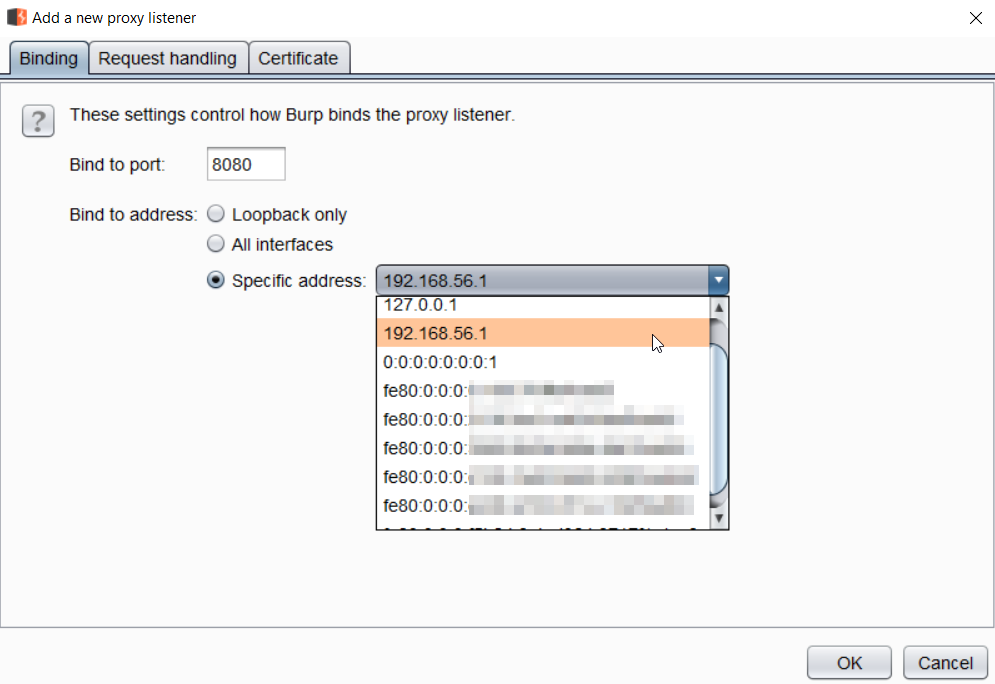Choose 192.168.56.1 from the address list

(543, 333)
